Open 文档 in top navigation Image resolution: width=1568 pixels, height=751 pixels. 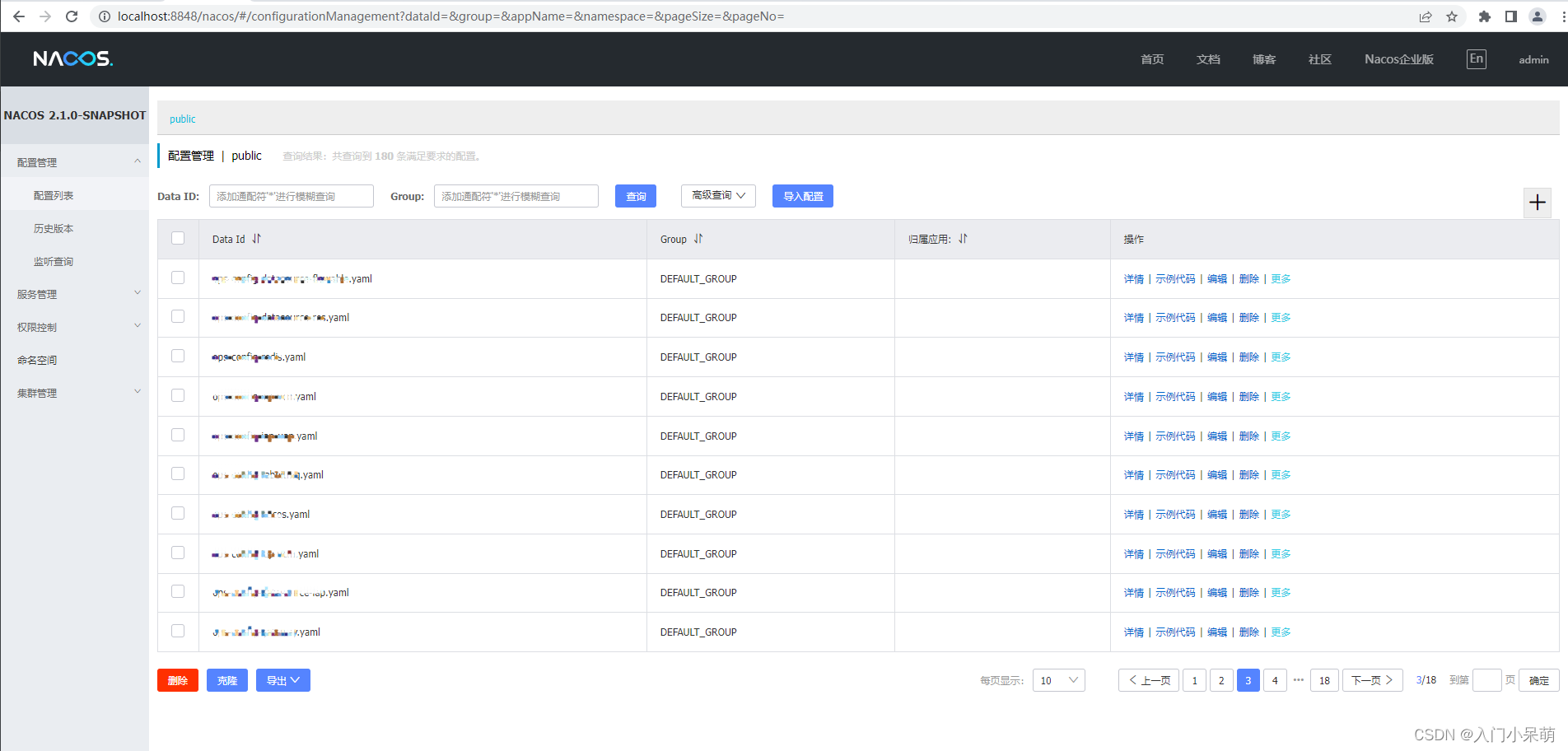click(x=1208, y=59)
